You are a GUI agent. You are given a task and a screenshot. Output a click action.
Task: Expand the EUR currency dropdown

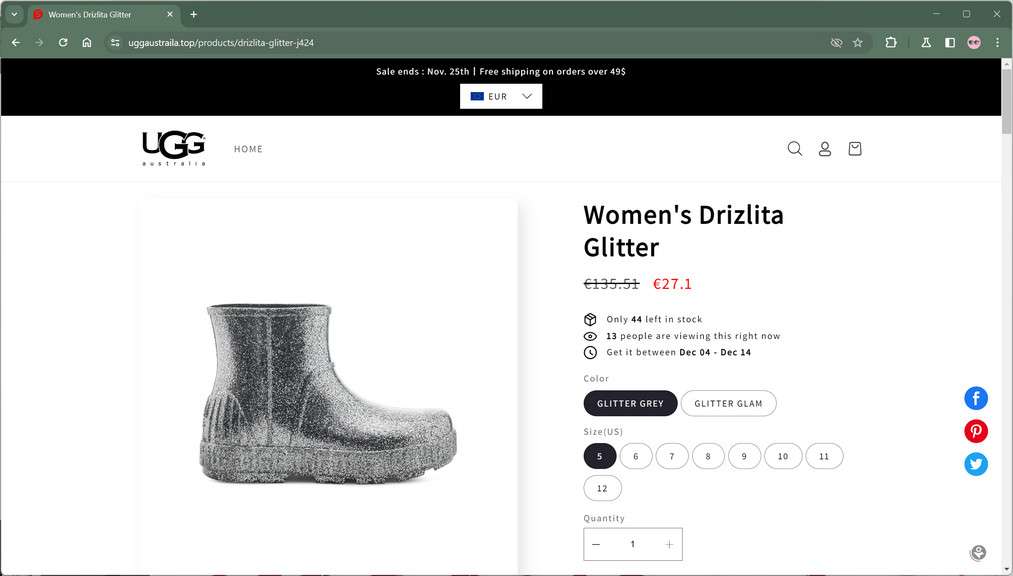tap(501, 96)
